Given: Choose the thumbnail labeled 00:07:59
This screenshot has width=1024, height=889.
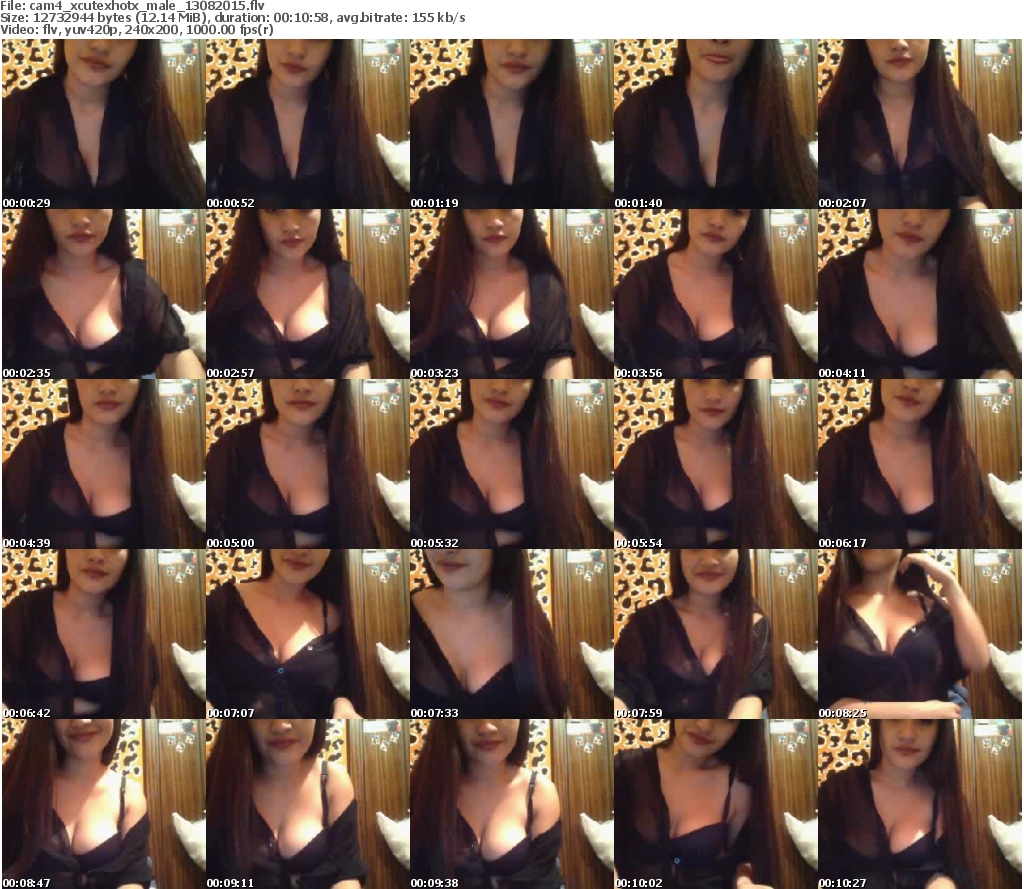Looking at the screenshot, I should click(x=716, y=634).
